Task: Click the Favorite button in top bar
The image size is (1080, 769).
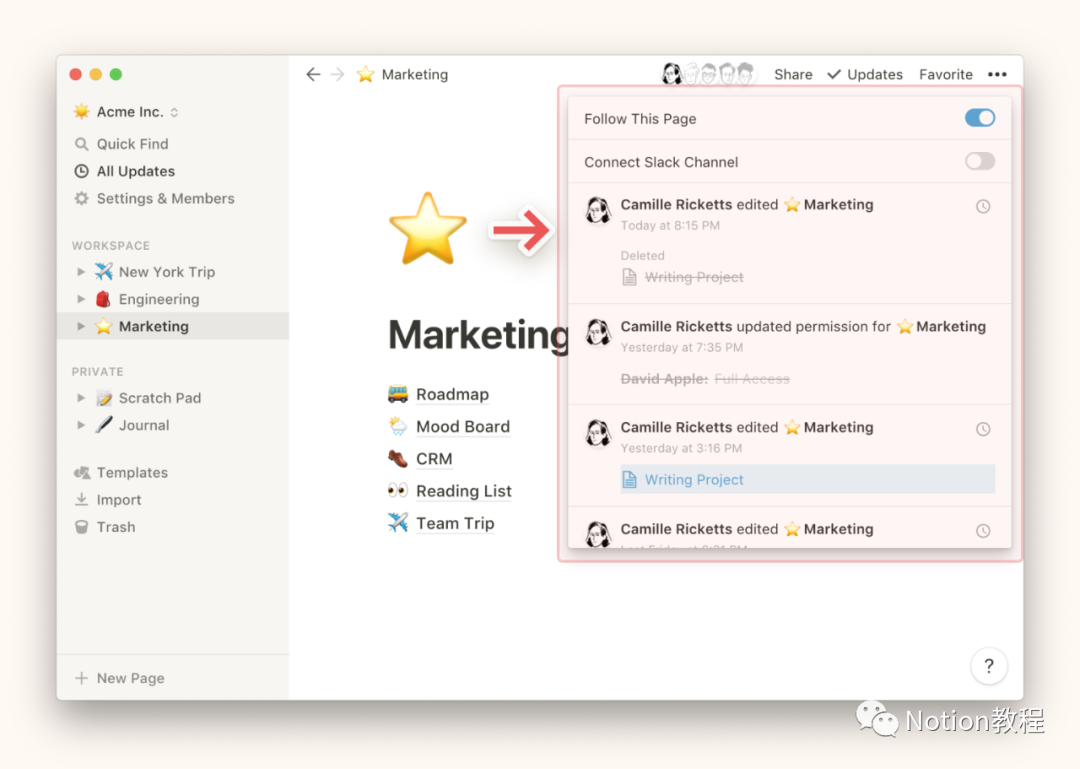Action: [x=945, y=74]
